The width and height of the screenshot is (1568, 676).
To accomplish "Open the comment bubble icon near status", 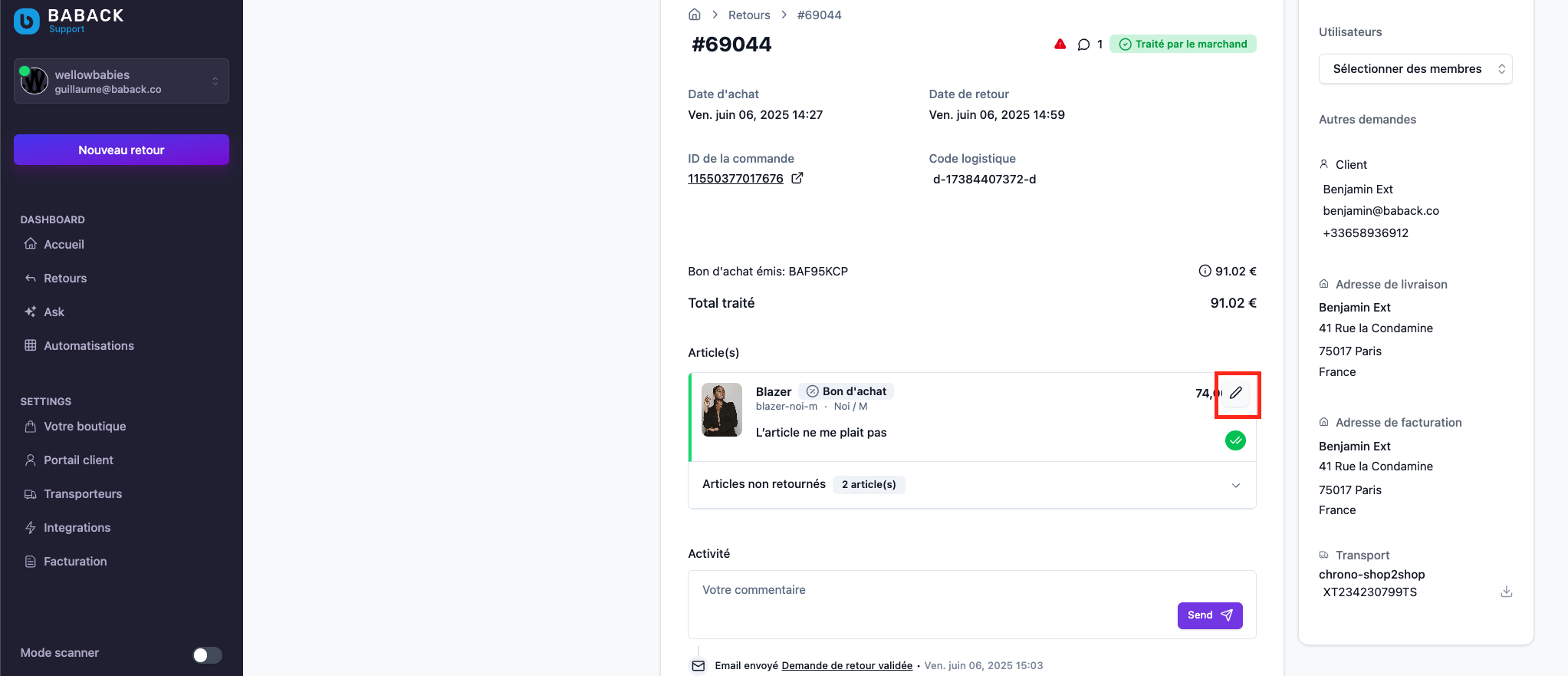I will 1083,45.
